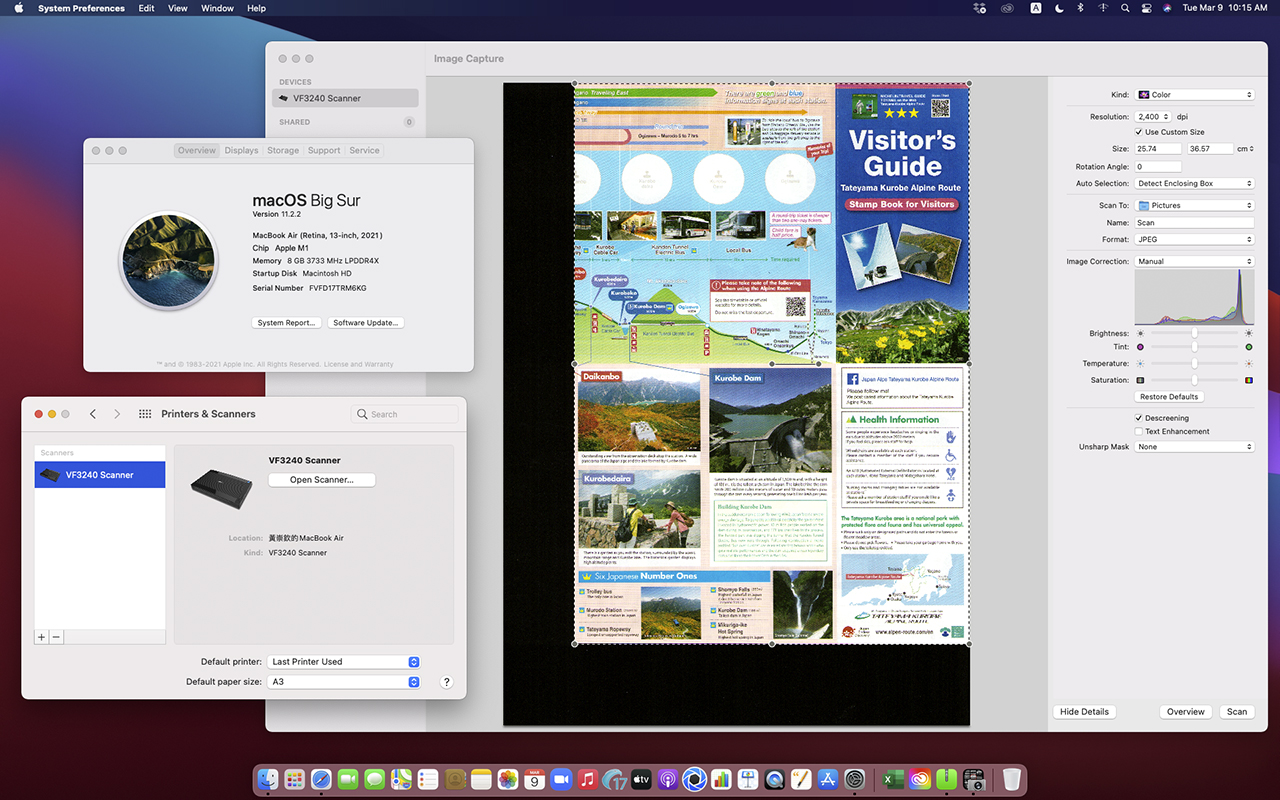Click the Open Scanner... button
1280x800 pixels.
tap(322, 480)
